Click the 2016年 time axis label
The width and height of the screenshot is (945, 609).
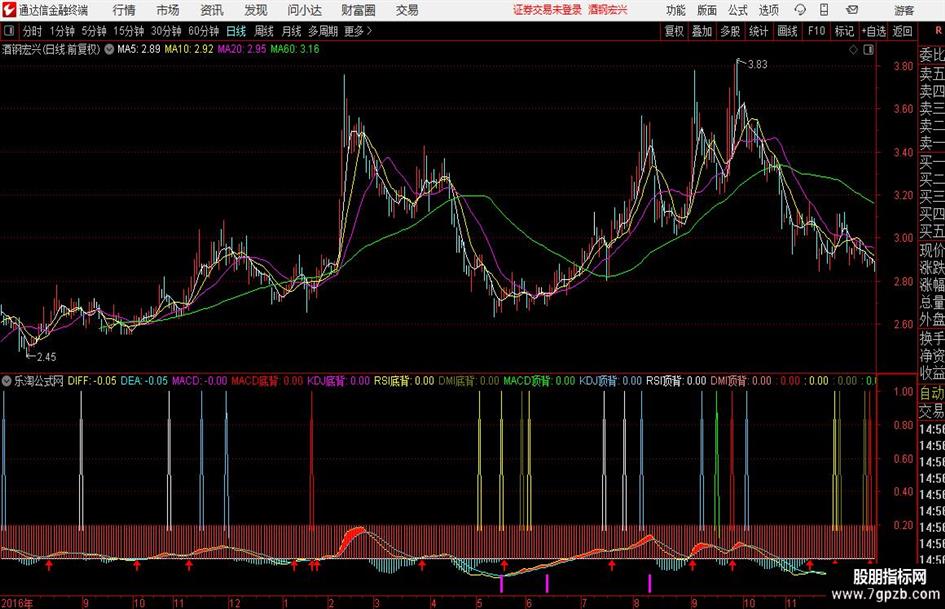point(17,603)
